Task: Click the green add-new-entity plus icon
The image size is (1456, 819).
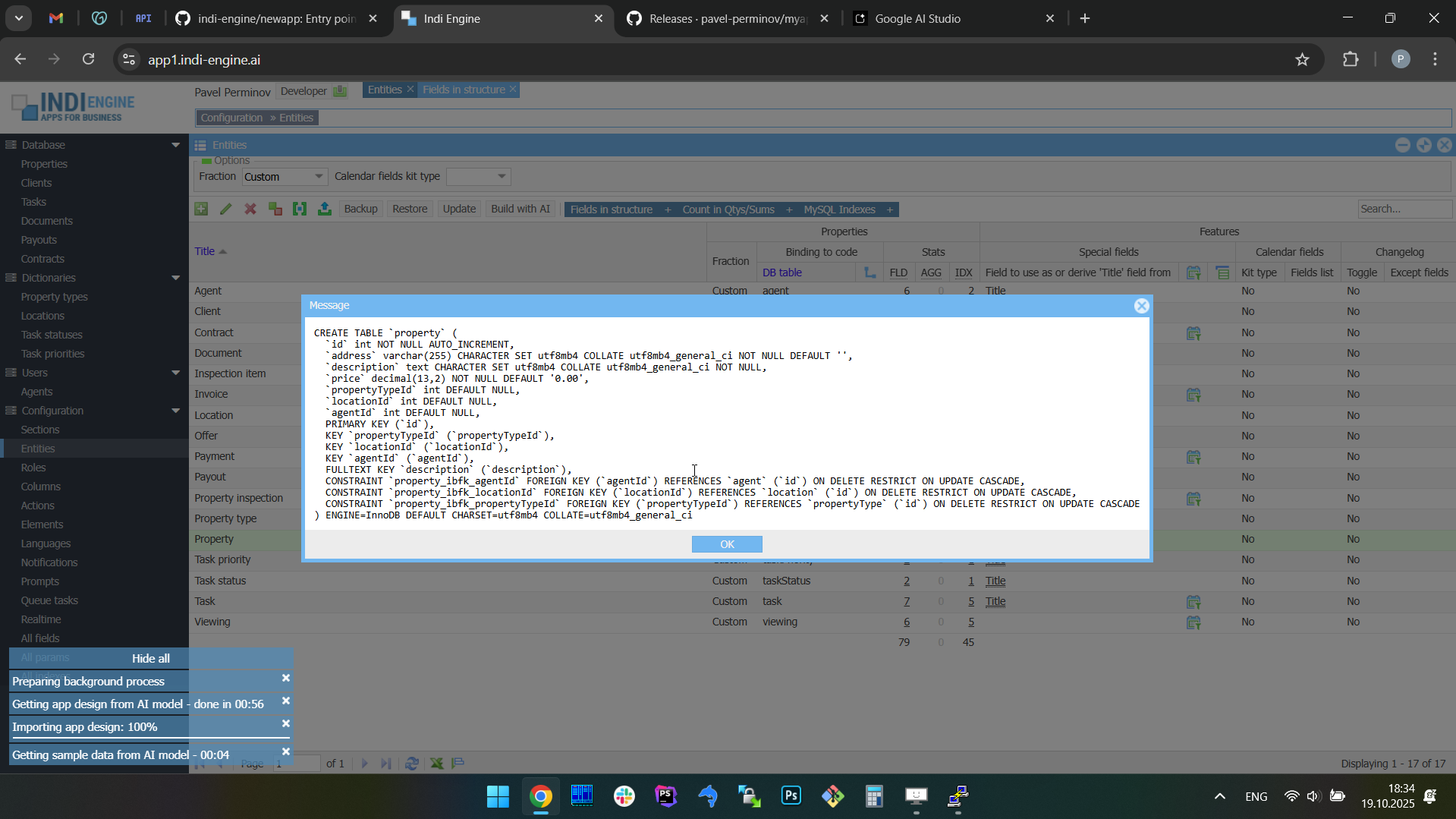Action: click(201, 209)
